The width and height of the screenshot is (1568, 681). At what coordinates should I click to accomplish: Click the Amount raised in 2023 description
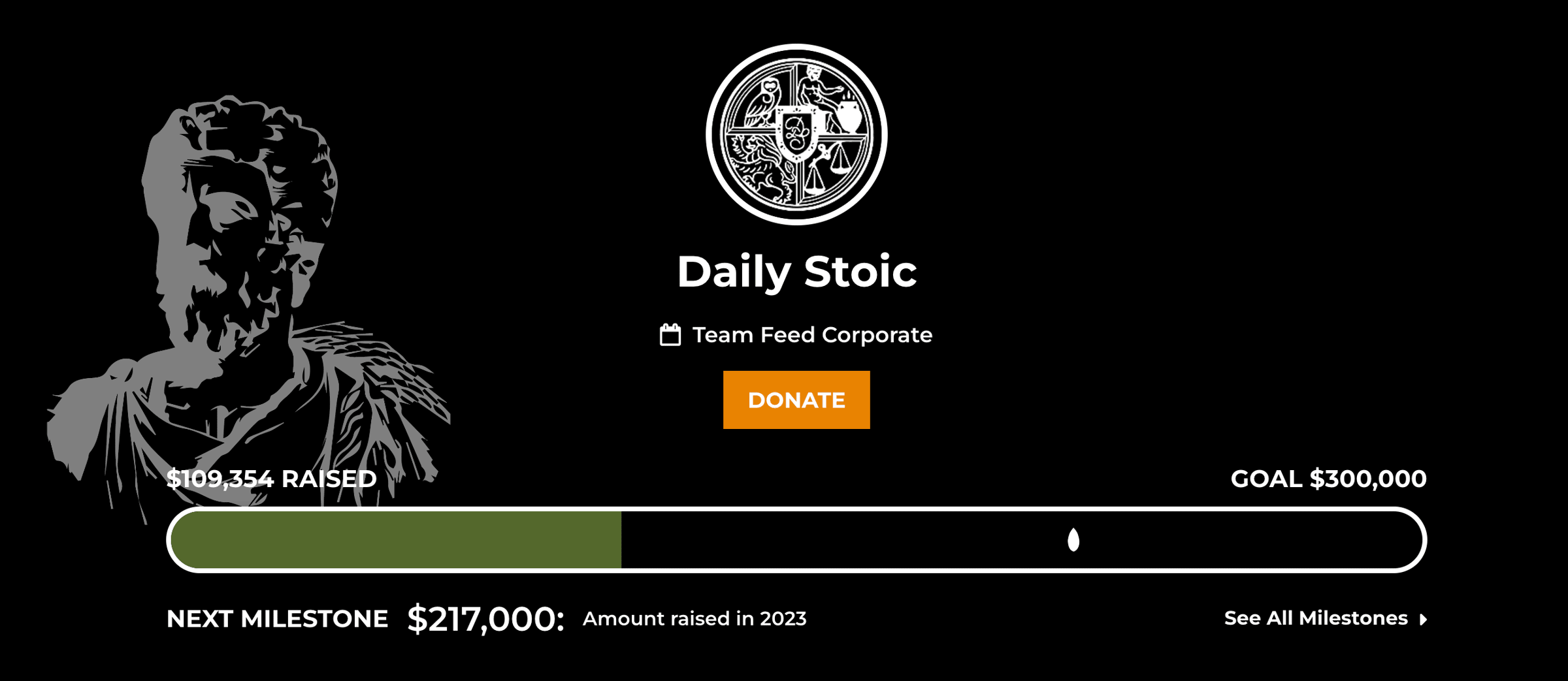tap(694, 618)
